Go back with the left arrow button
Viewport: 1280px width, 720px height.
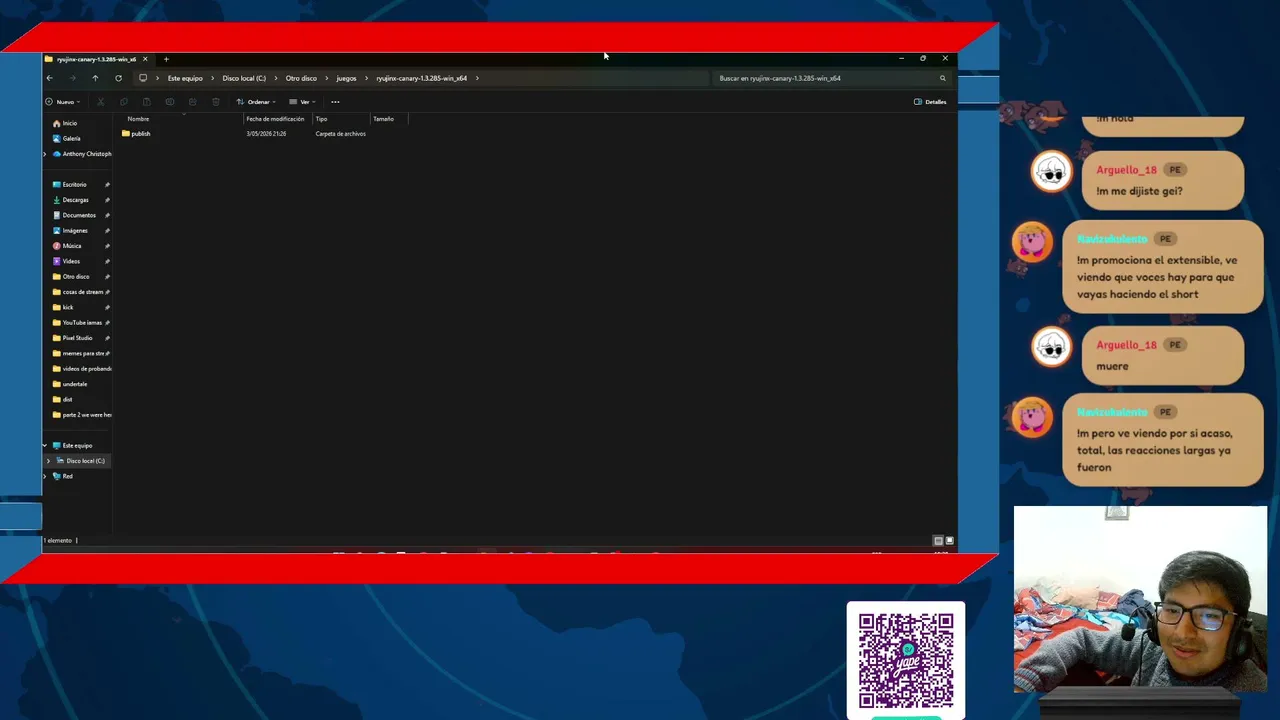(49, 78)
